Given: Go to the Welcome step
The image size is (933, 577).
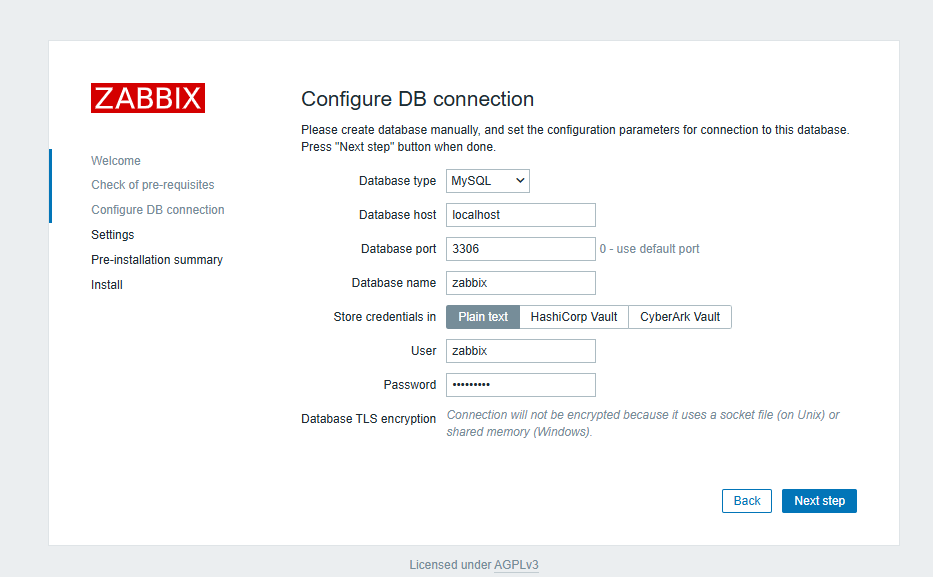Looking at the screenshot, I should pyautogui.click(x=116, y=161).
